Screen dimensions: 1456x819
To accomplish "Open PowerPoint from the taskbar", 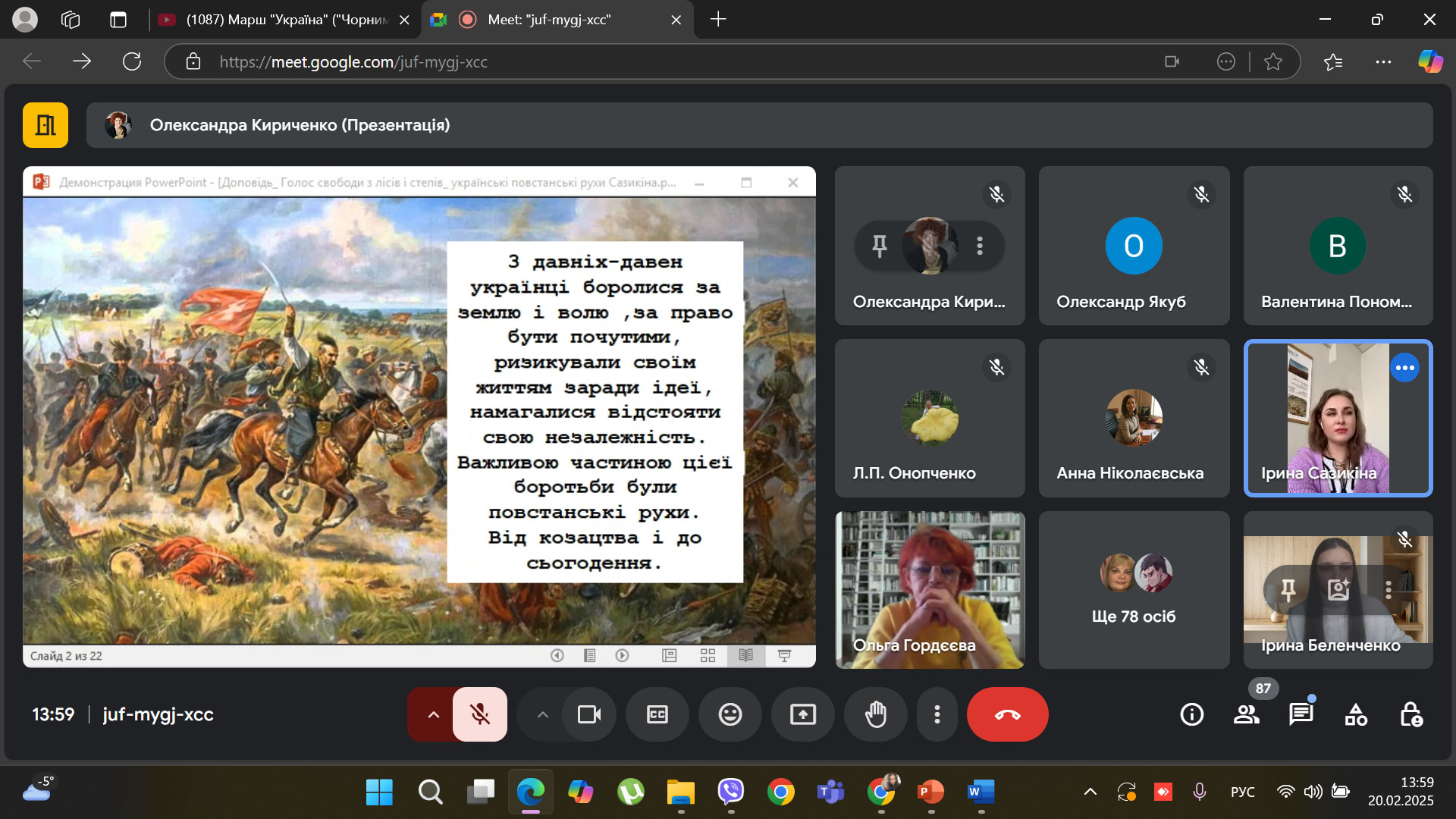I will pos(931,792).
